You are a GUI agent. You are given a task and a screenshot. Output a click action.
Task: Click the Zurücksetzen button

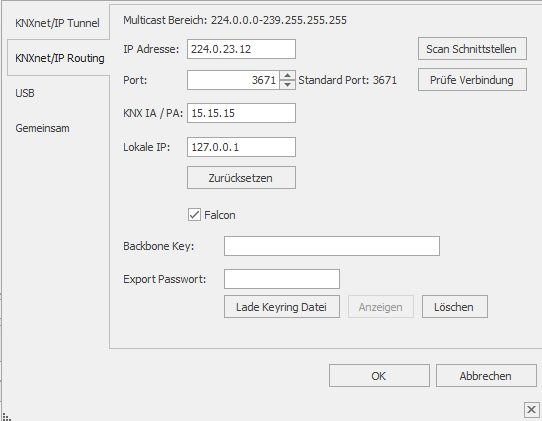pyautogui.click(x=241, y=178)
